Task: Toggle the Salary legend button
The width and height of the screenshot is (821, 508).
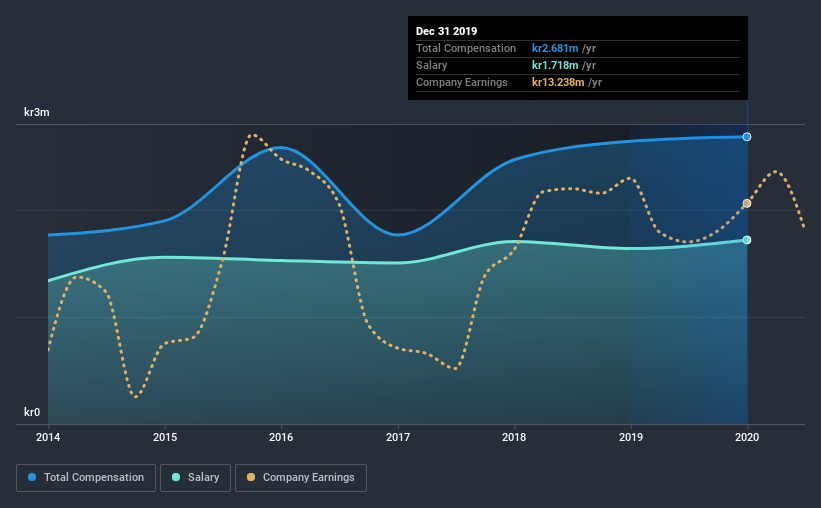Action: (x=195, y=478)
